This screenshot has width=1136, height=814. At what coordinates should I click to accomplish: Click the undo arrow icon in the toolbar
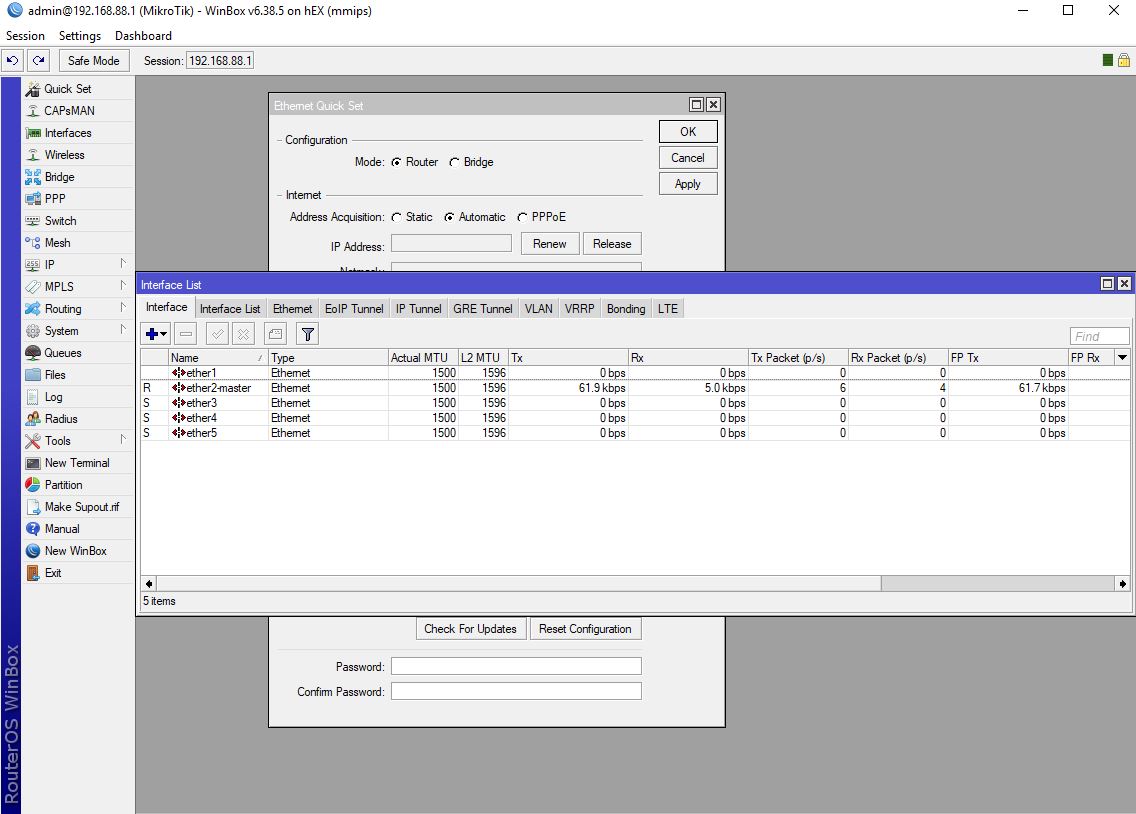(13, 61)
